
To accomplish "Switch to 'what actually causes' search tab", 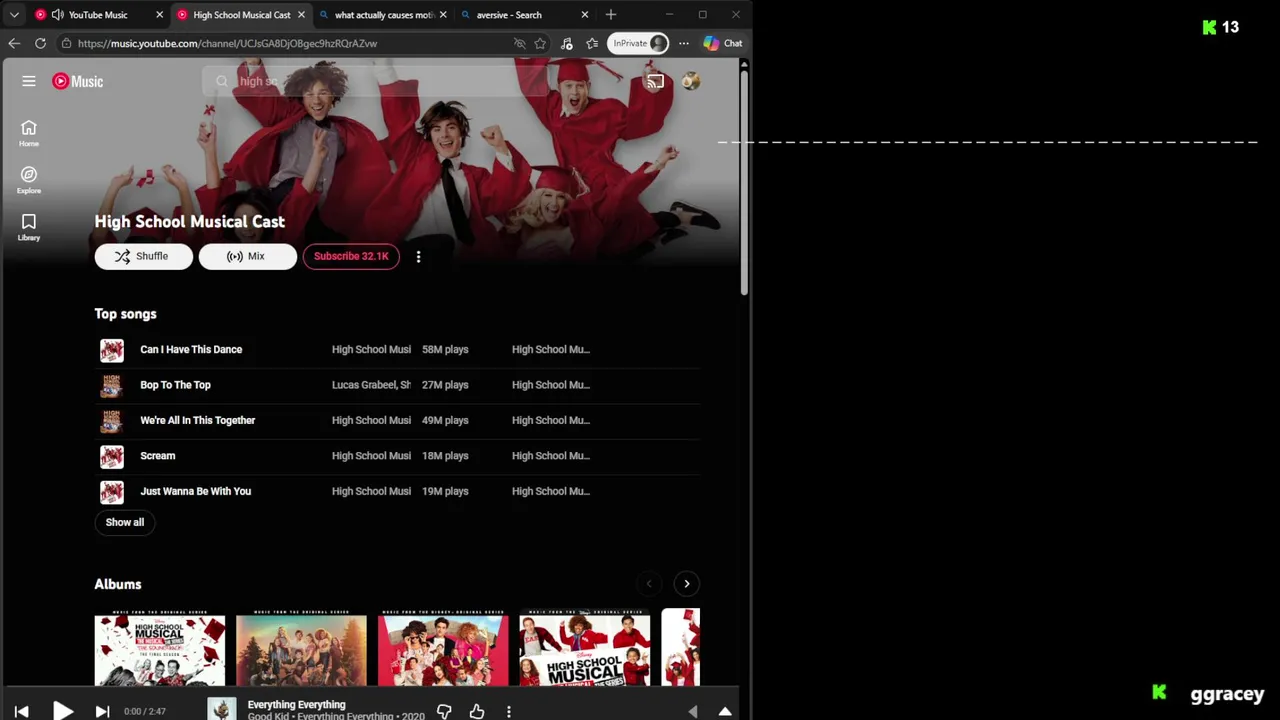I will tap(383, 15).
